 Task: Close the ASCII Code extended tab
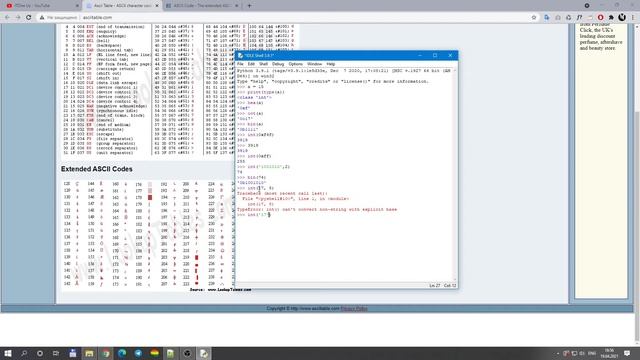(236, 6)
